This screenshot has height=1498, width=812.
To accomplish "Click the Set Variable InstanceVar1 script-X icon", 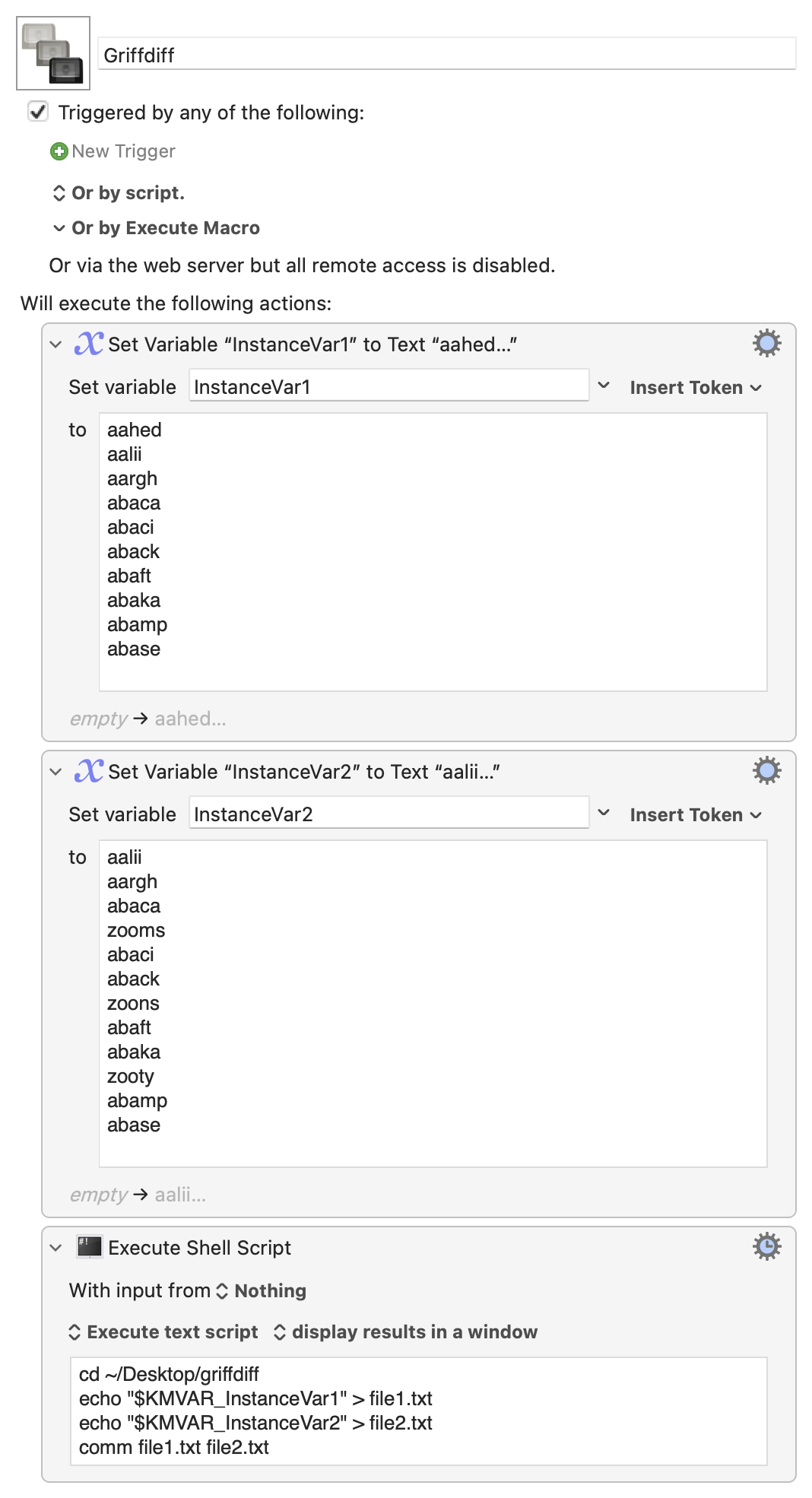I will 88,344.
